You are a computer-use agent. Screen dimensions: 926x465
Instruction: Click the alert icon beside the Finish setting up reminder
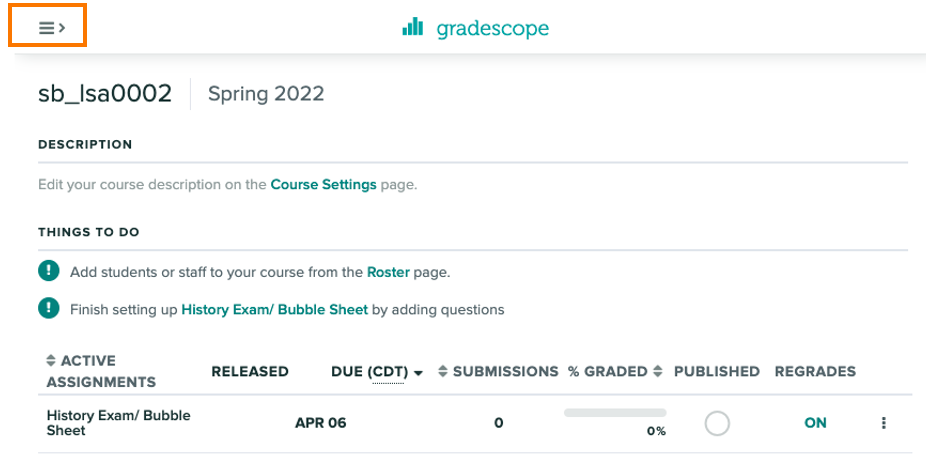pyautogui.click(x=48, y=308)
